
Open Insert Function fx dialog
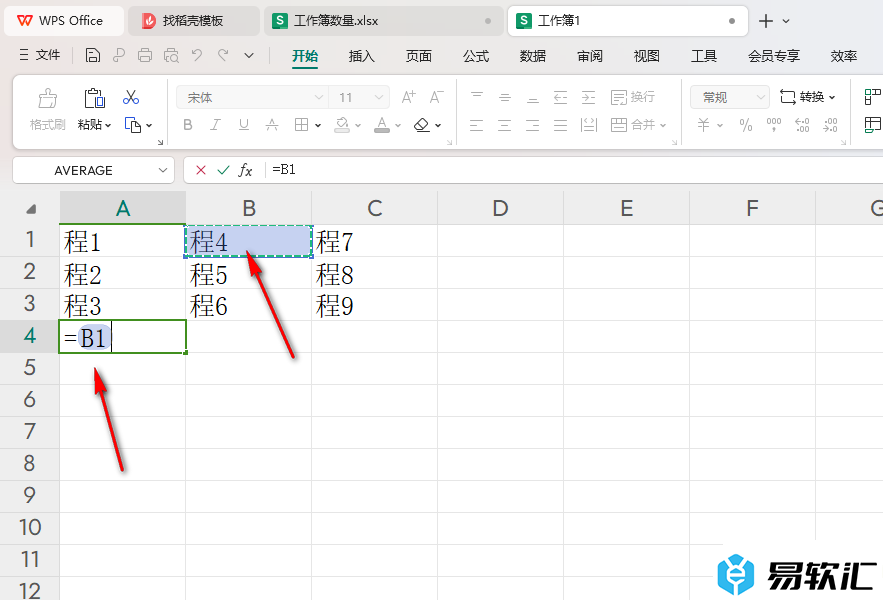[245, 170]
